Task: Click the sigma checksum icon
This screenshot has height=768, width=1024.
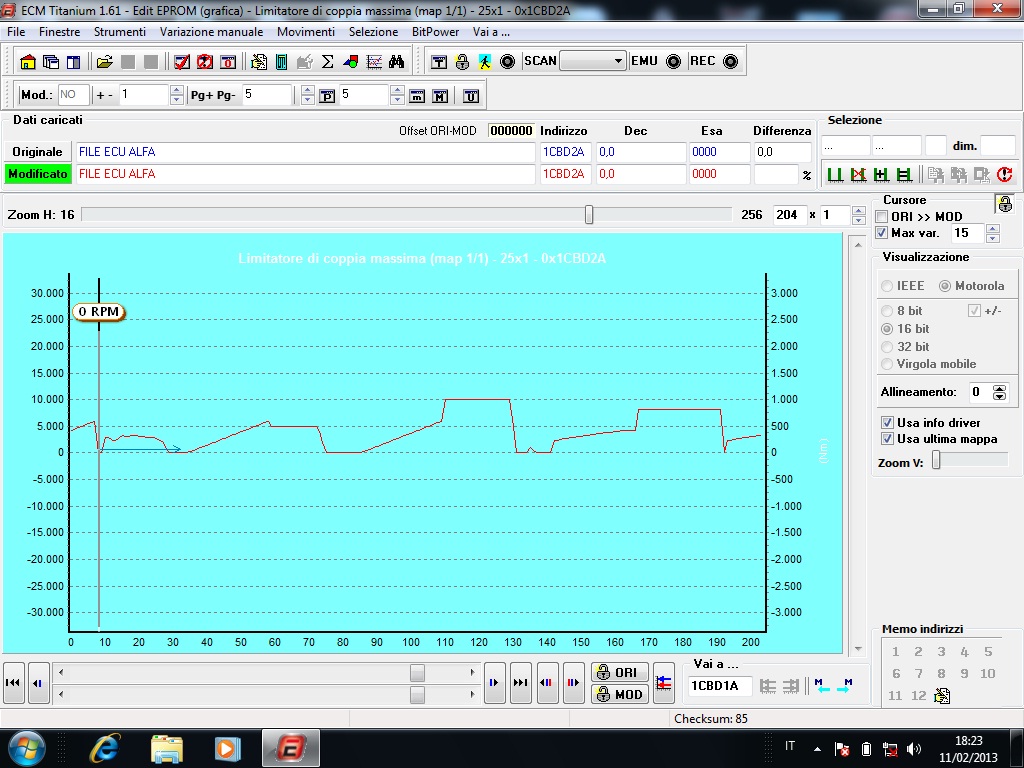Action: pos(328,62)
